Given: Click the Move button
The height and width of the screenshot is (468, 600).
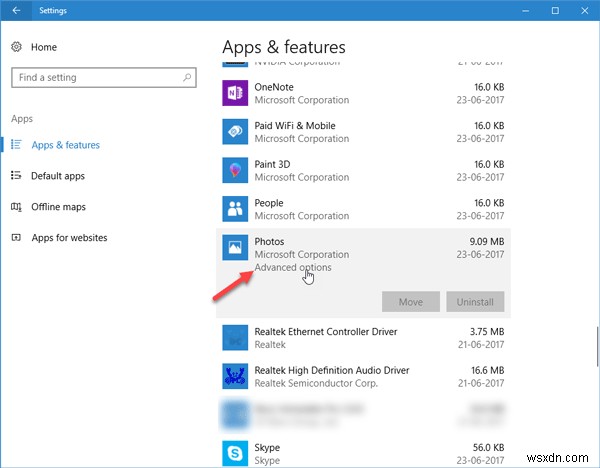Looking at the screenshot, I should pos(411,302).
